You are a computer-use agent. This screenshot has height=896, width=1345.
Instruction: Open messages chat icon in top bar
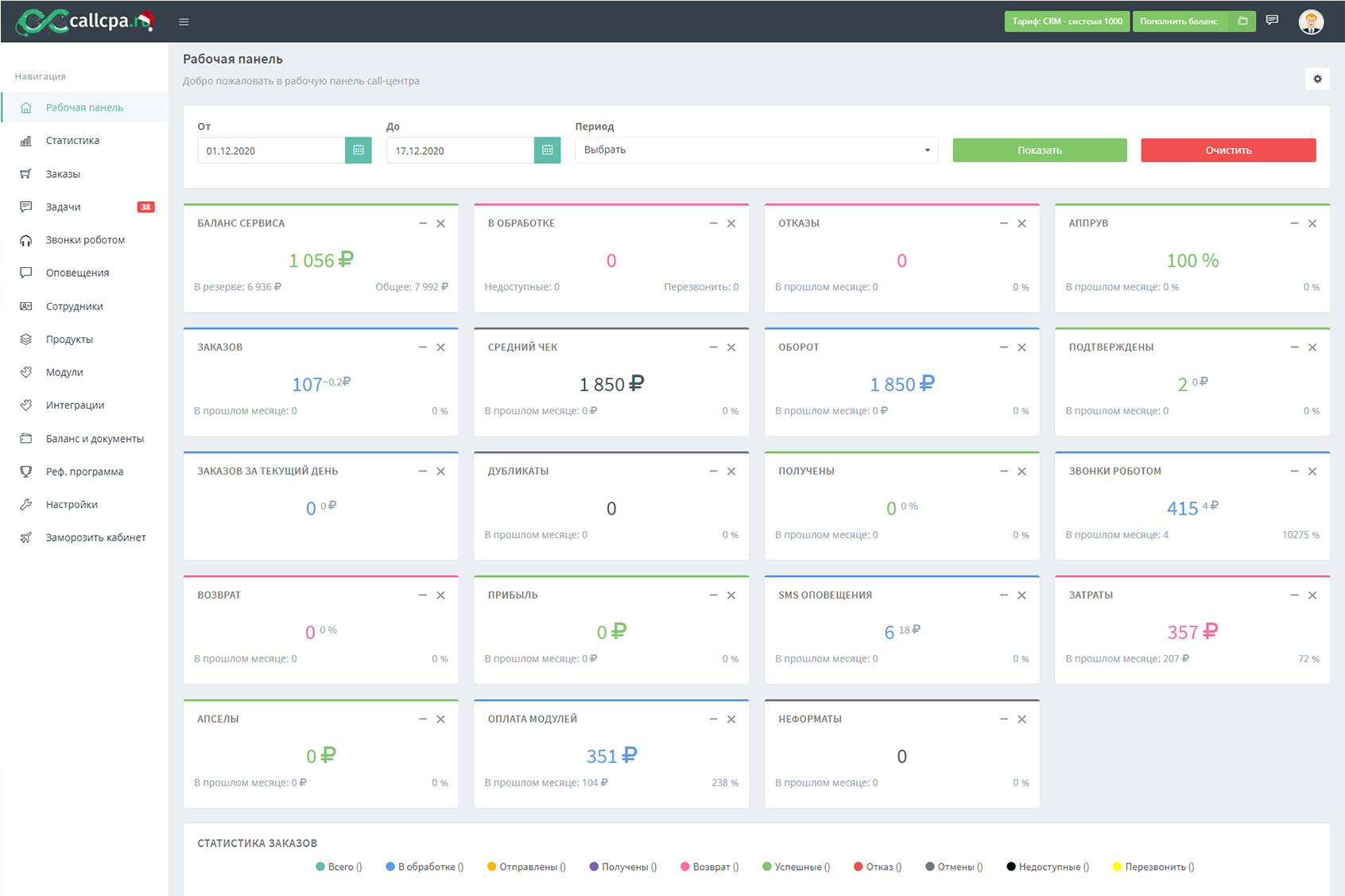(x=1272, y=21)
